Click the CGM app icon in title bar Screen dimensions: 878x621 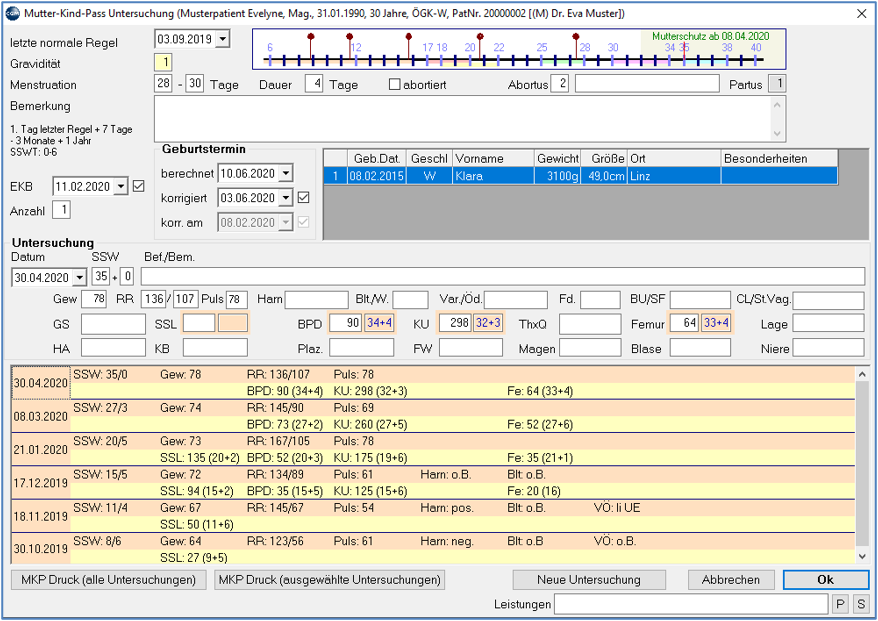pos(12,13)
